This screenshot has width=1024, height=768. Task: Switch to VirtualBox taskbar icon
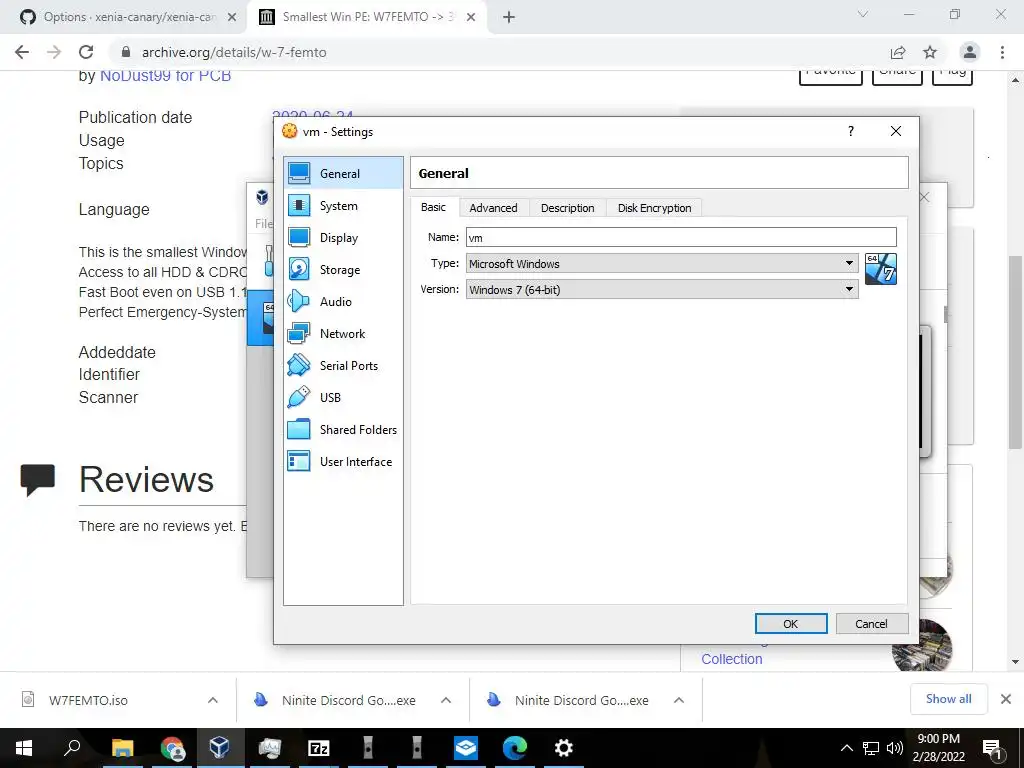coord(219,748)
